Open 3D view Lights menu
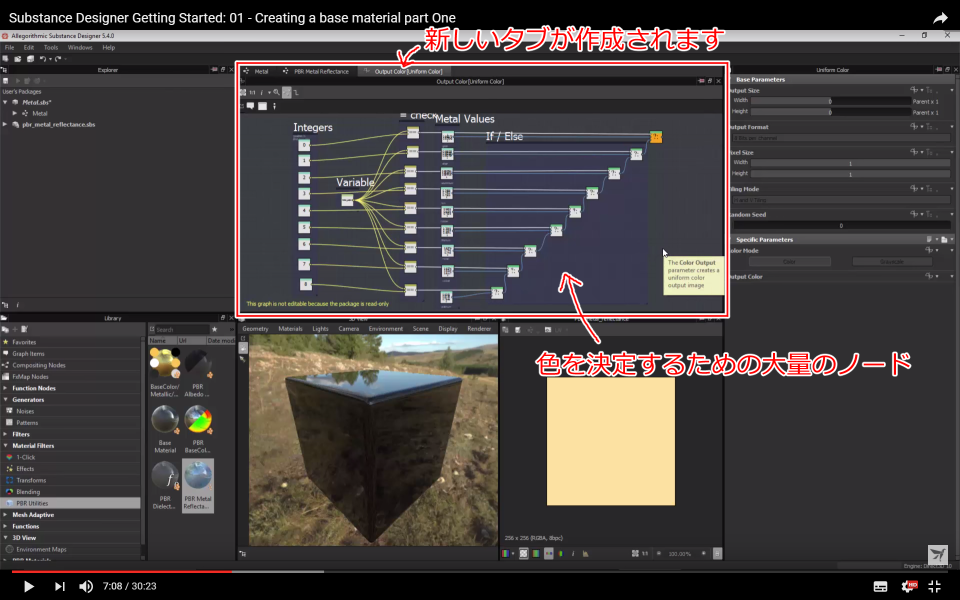 click(x=320, y=329)
